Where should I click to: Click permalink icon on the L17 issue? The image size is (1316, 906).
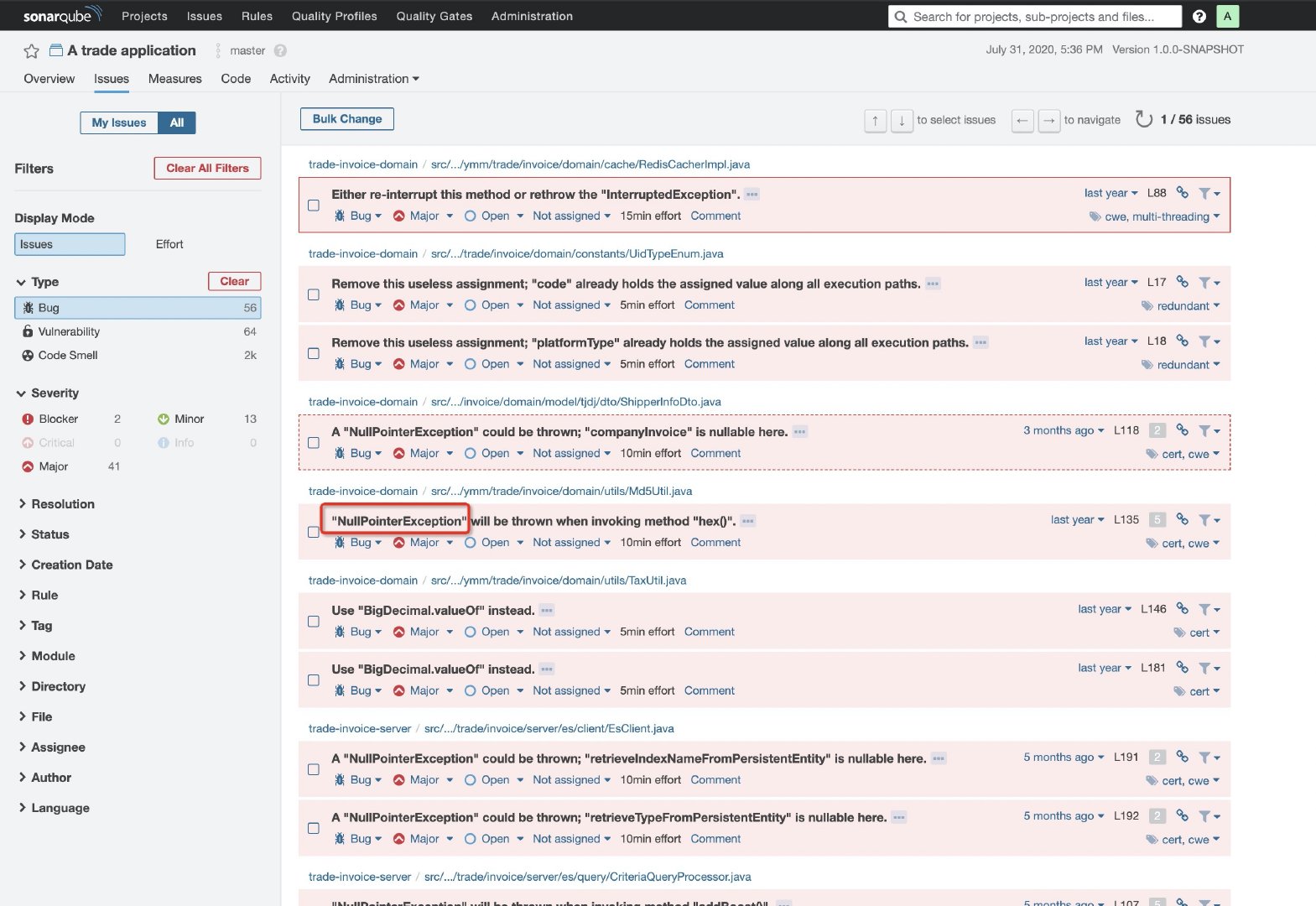(x=1182, y=282)
